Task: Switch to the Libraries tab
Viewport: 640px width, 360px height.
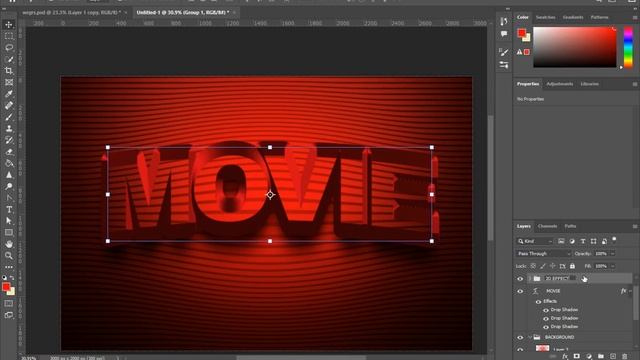Action: (589, 84)
